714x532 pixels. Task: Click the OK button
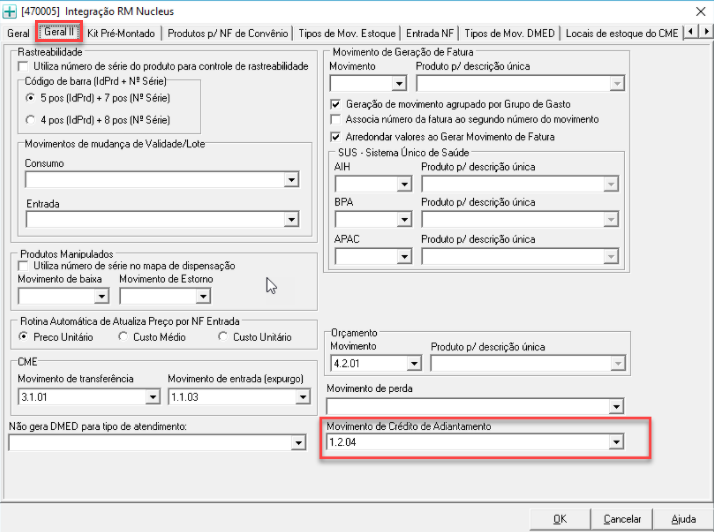[560, 519]
